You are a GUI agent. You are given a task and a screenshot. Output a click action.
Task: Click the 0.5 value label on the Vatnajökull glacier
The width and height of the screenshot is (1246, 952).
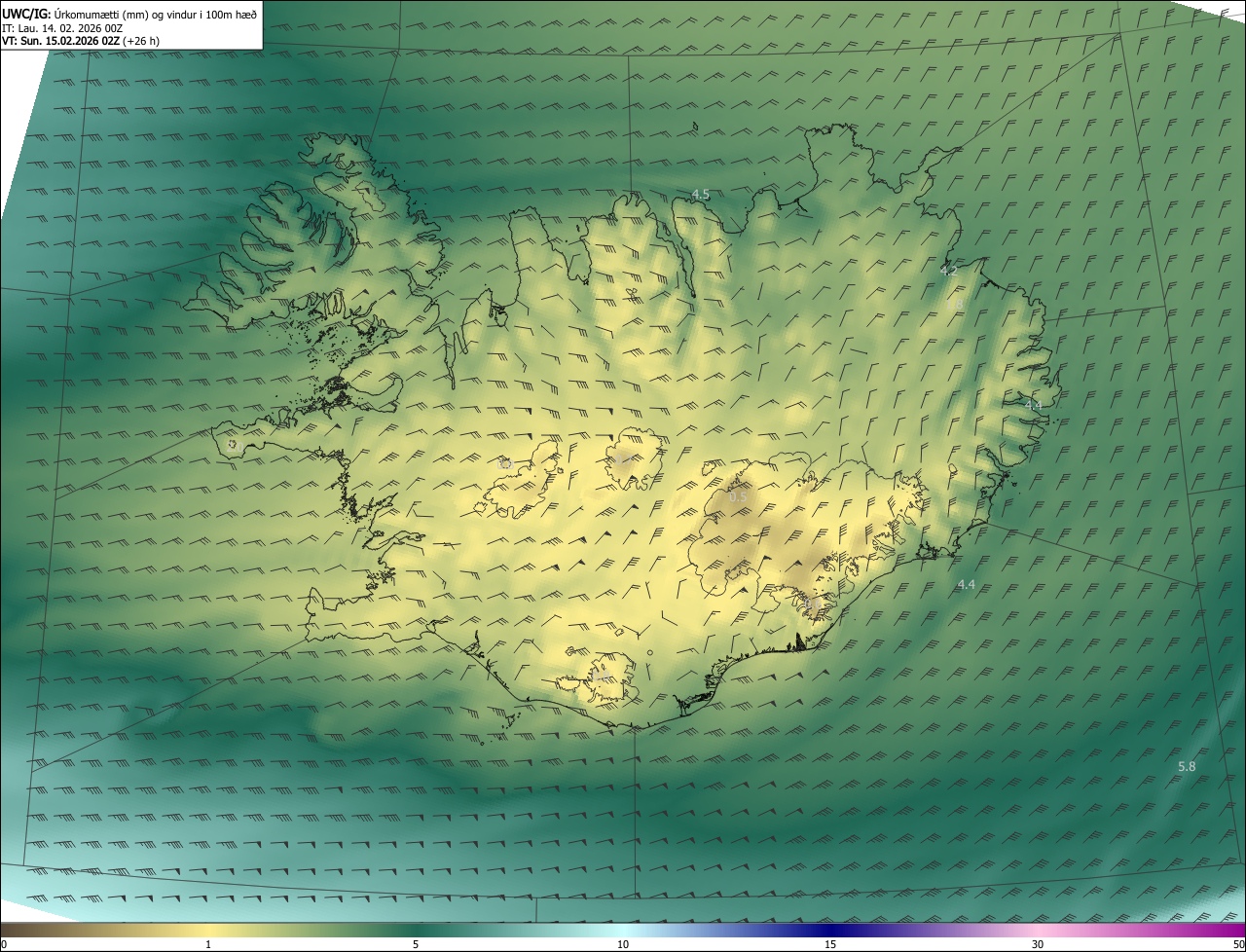[x=738, y=496]
